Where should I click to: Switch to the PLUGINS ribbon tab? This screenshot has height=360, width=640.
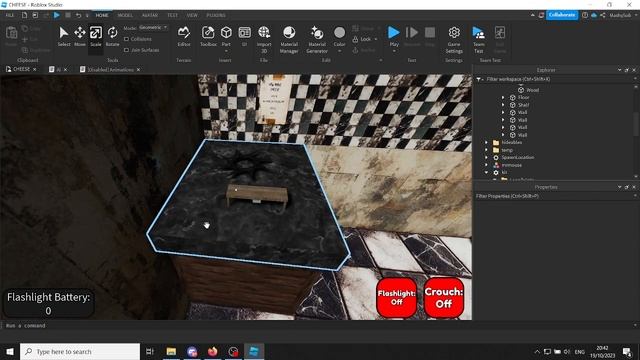pos(216,15)
